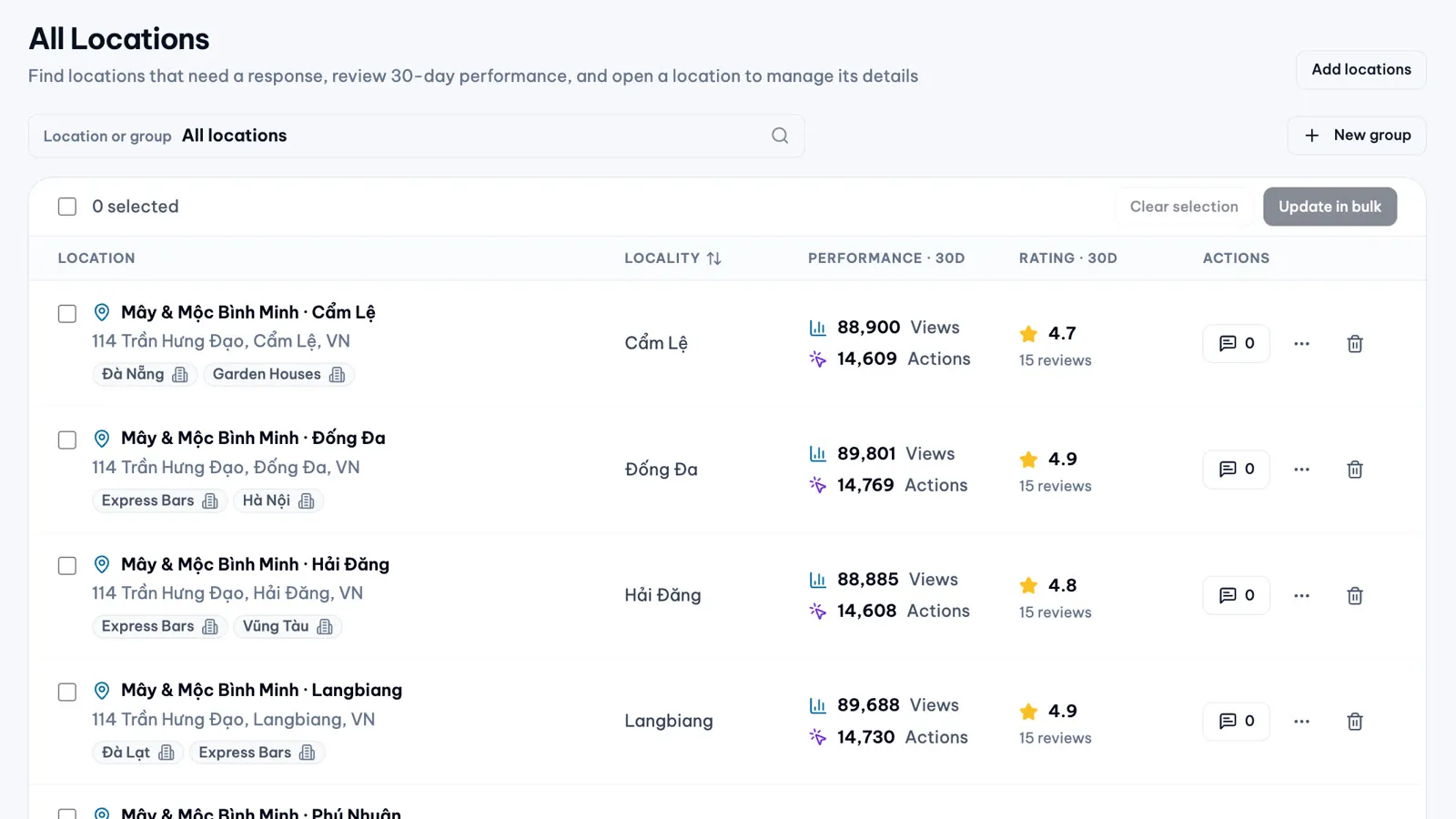Open more options for Đống Đa row
The image size is (1456, 819).
click(1302, 470)
